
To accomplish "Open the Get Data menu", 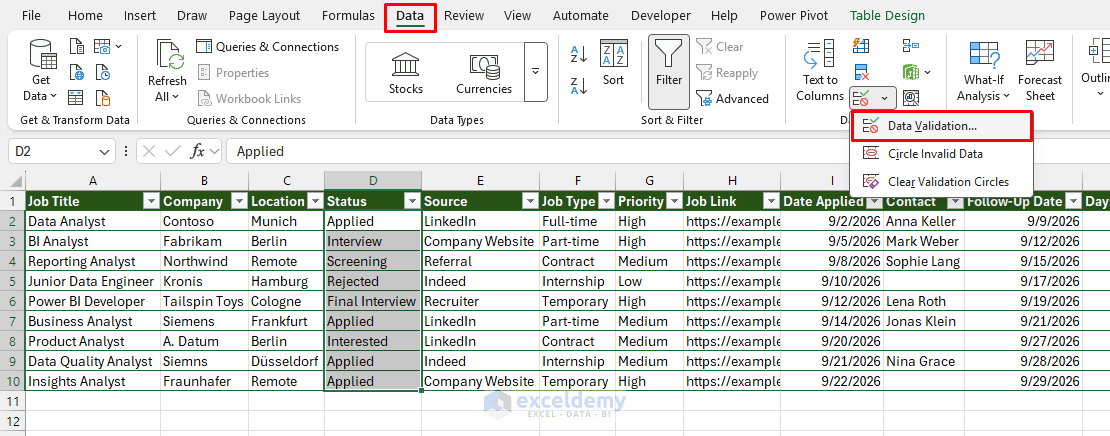I will 40,71.
